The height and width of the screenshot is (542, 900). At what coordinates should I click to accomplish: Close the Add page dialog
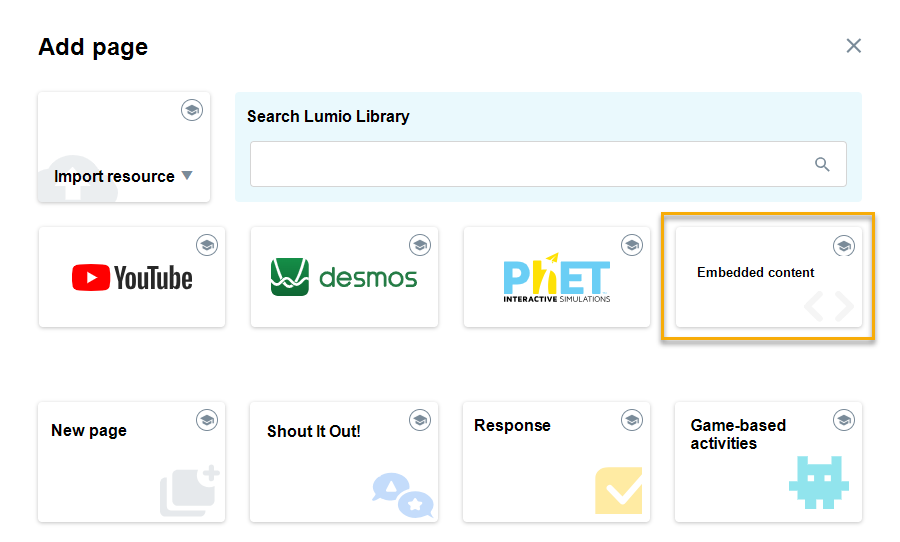[x=854, y=46]
